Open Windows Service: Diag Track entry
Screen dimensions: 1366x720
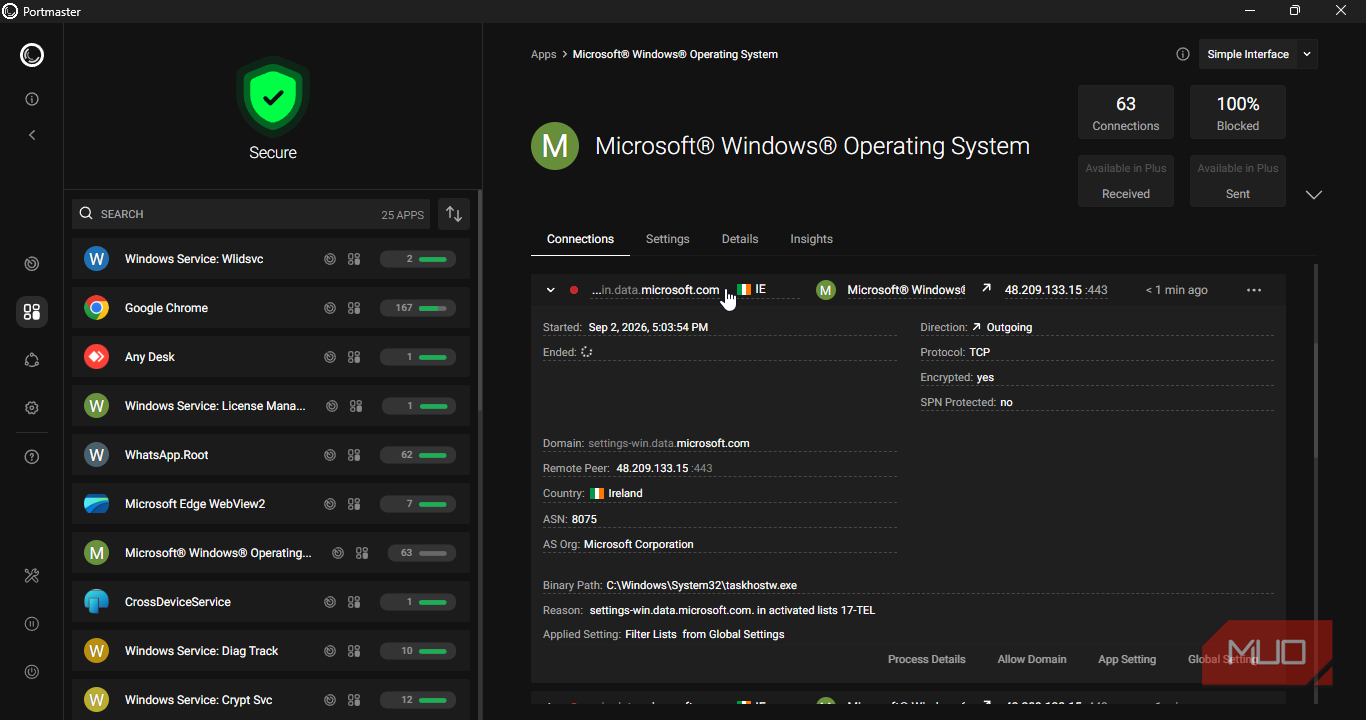[x=271, y=651]
